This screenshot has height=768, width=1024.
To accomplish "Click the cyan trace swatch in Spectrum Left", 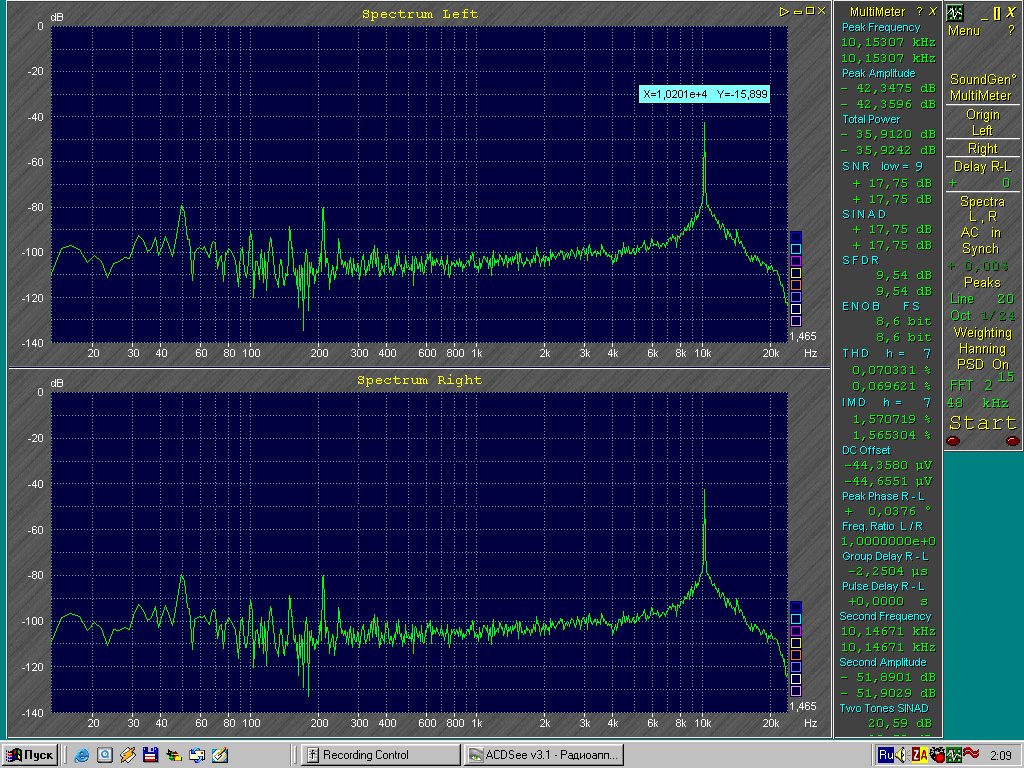I will pos(796,249).
